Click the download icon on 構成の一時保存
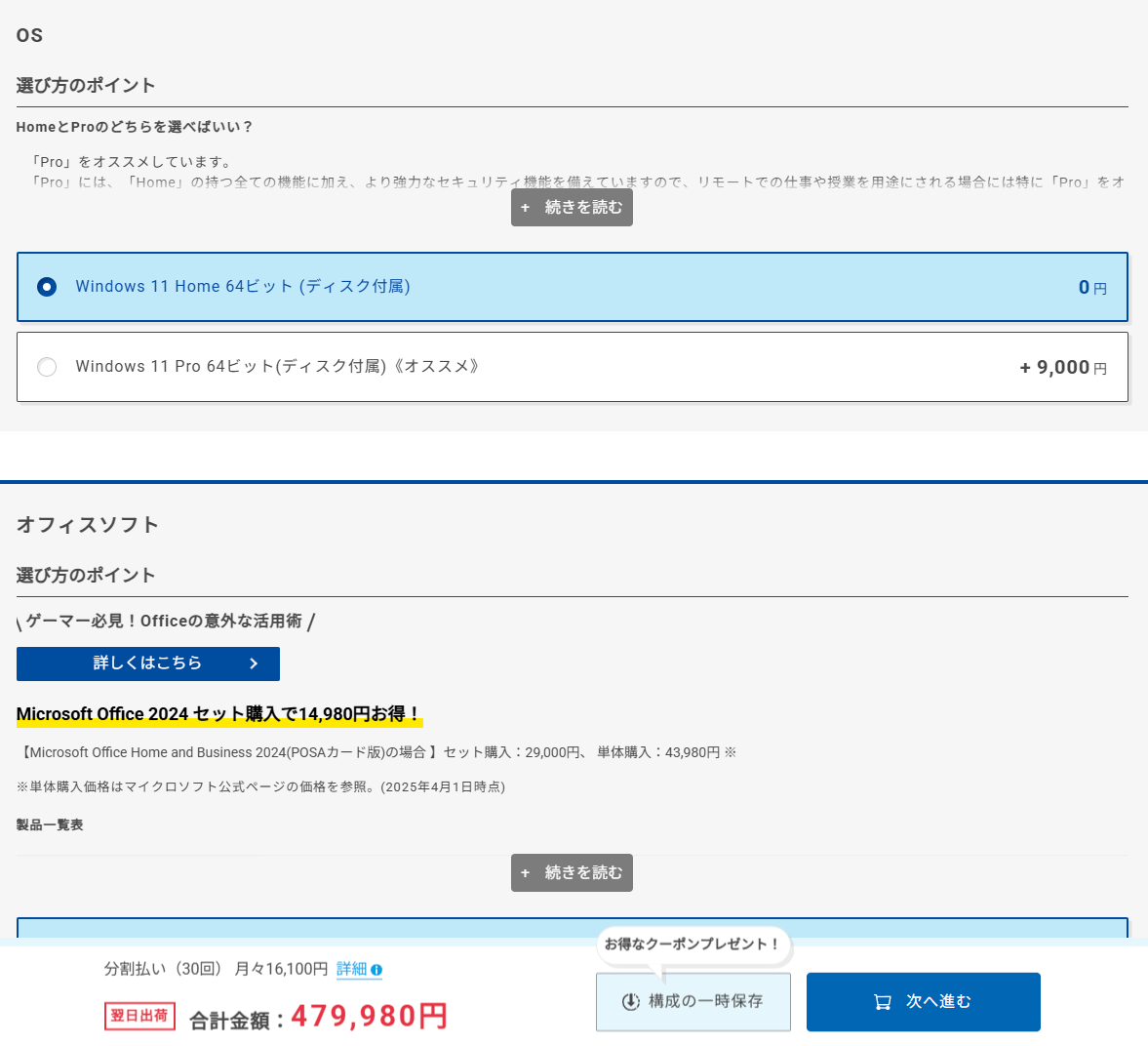This screenshot has width=1148, height=1046. (x=630, y=1001)
